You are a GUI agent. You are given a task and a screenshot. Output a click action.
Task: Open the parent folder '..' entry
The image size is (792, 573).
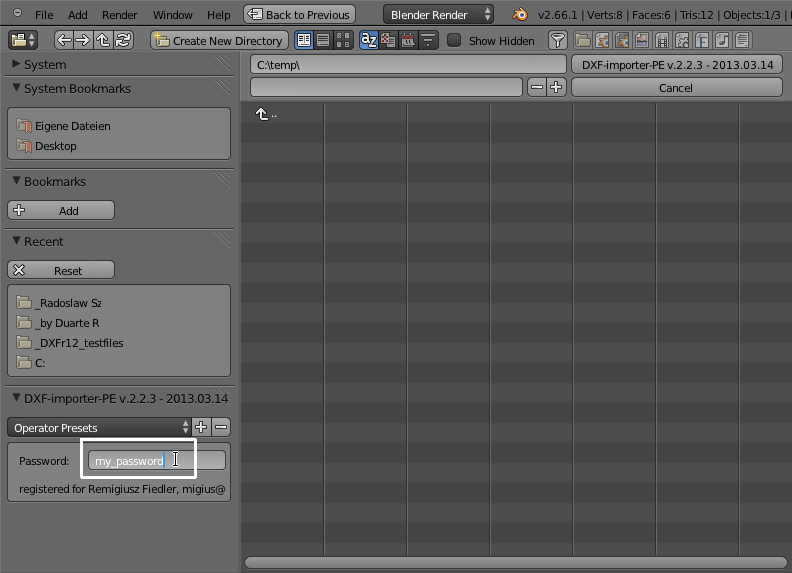pyautogui.click(x=267, y=114)
